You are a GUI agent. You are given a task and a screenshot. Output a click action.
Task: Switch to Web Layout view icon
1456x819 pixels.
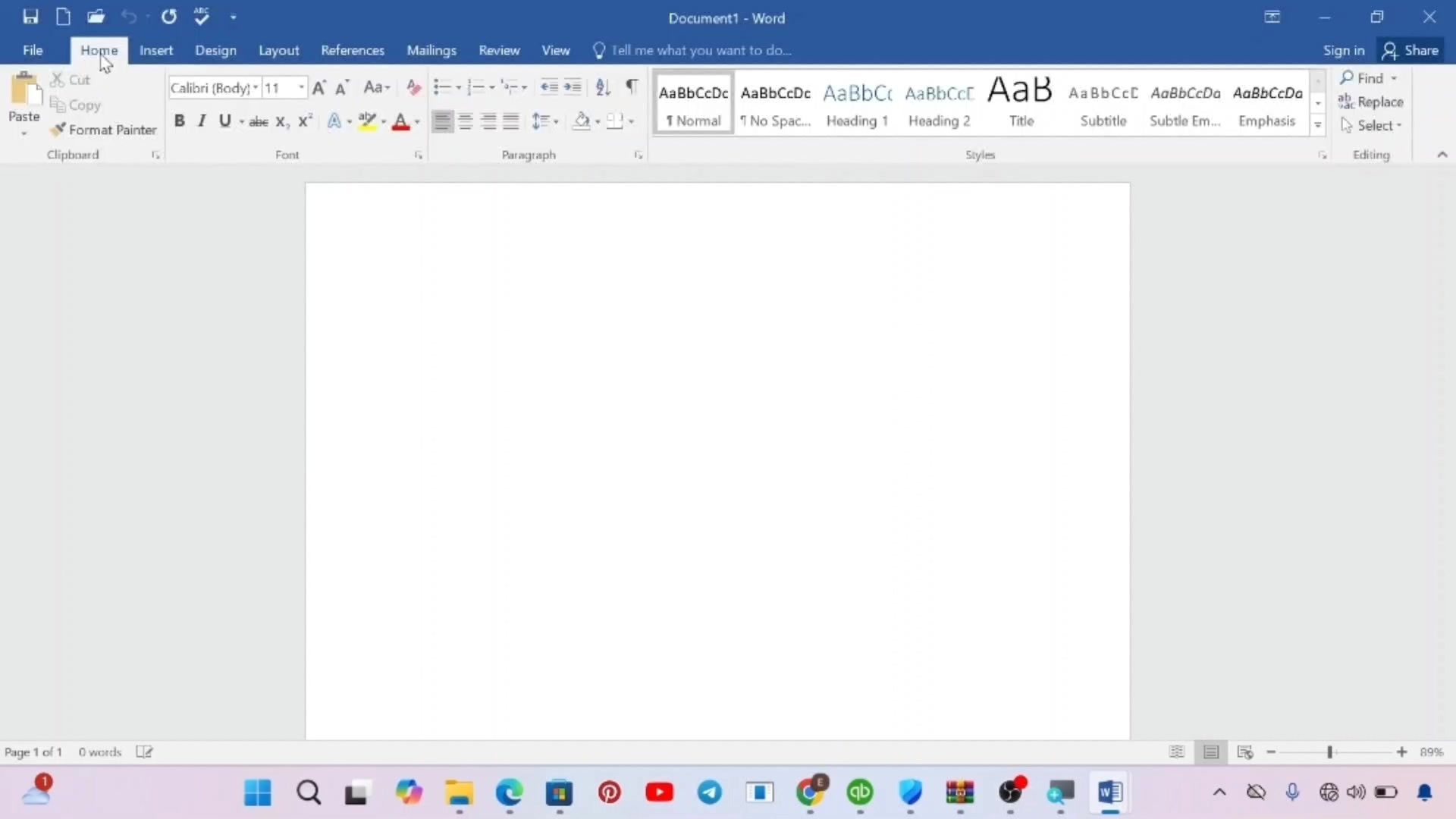point(1244,752)
